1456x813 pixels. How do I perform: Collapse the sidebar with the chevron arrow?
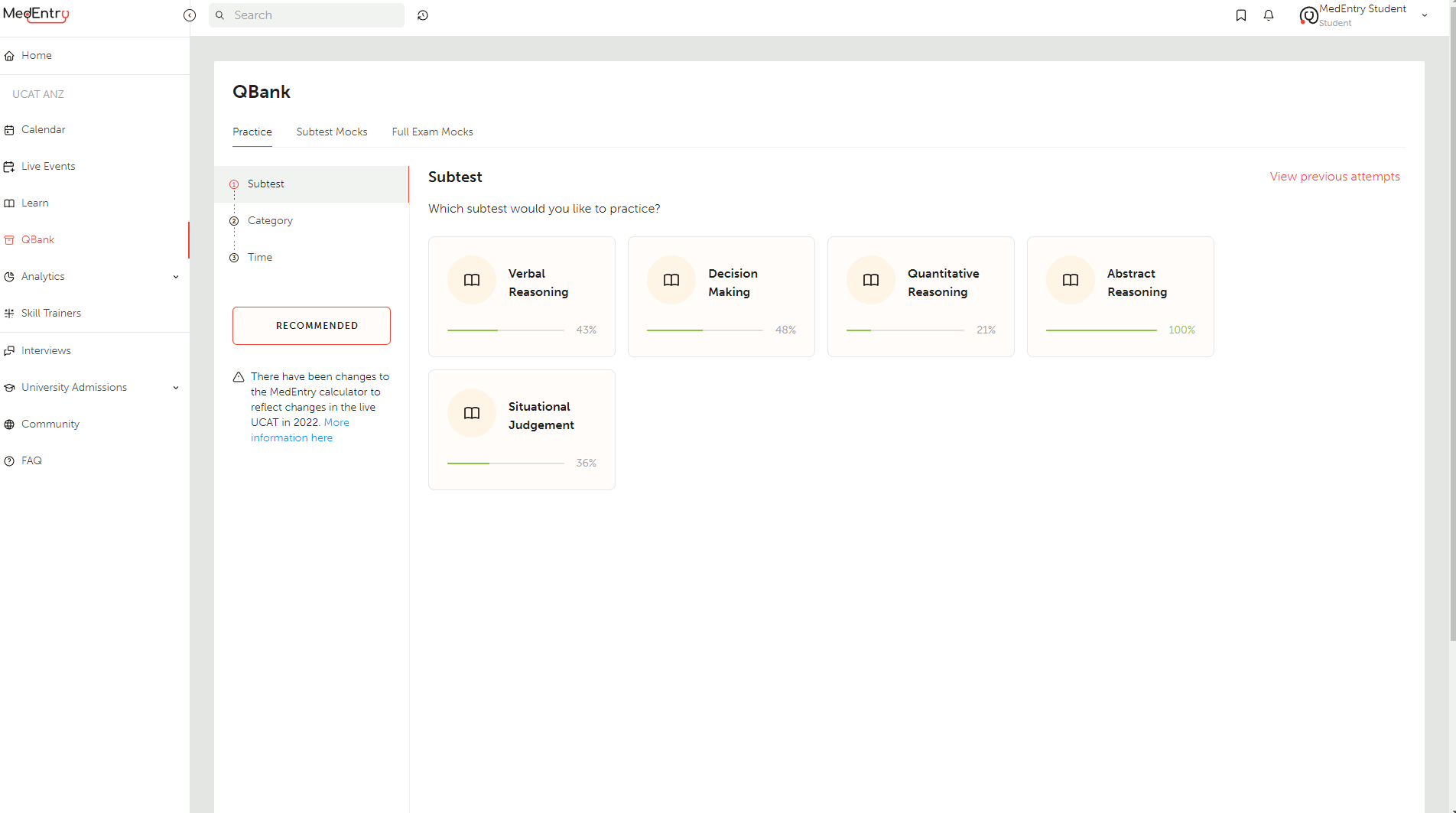point(189,15)
